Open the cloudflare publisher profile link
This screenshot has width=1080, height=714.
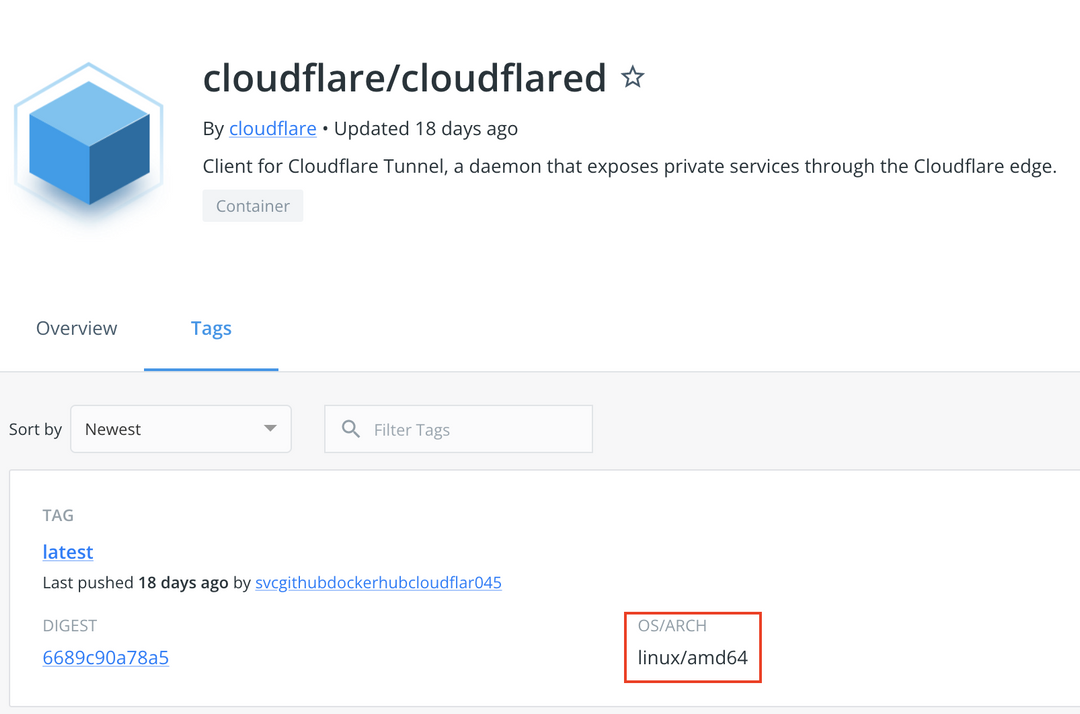pos(273,129)
